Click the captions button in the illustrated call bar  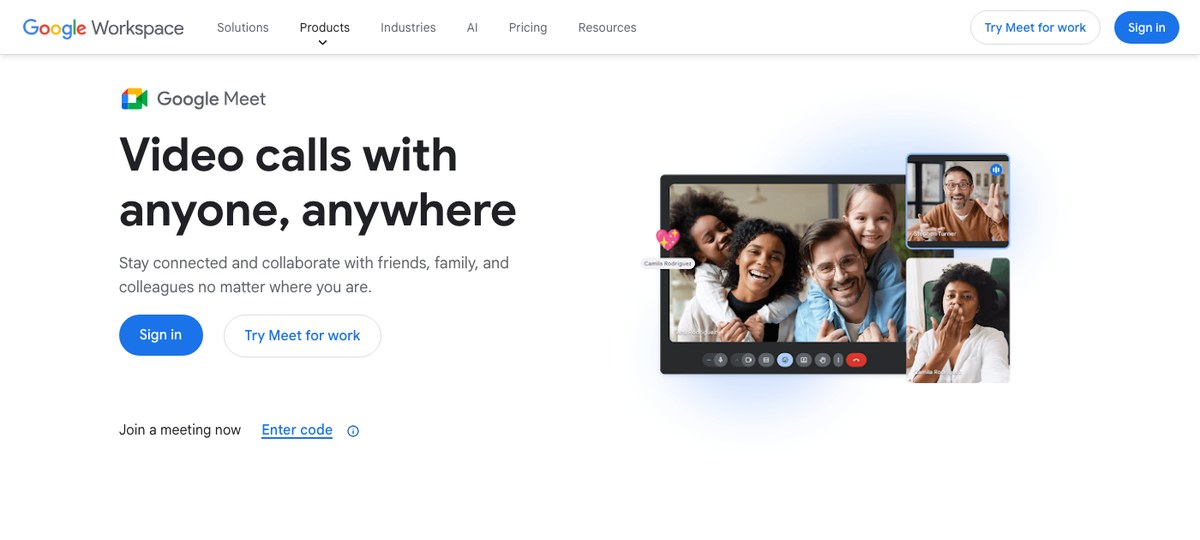766,360
